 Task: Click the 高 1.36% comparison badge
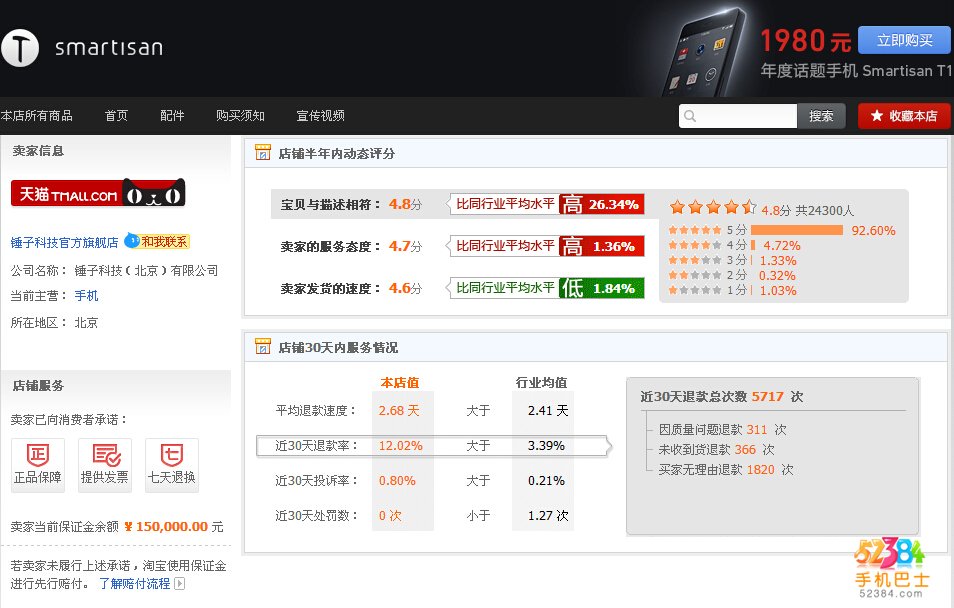tap(602, 246)
